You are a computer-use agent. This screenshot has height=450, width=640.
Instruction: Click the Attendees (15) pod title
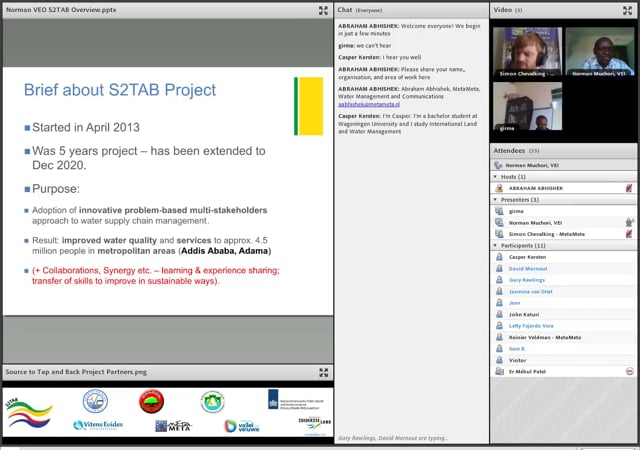tap(516, 151)
